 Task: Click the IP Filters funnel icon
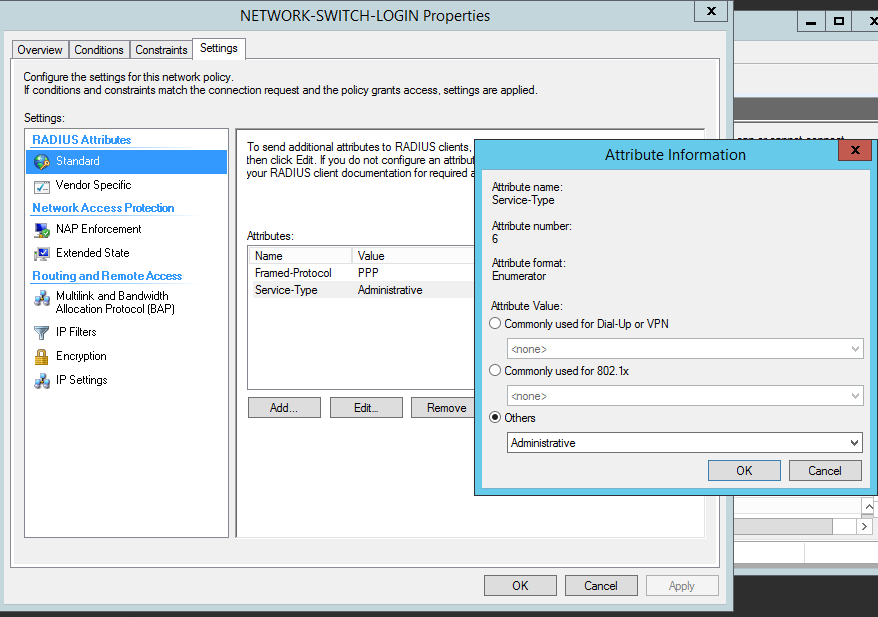tap(41, 333)
